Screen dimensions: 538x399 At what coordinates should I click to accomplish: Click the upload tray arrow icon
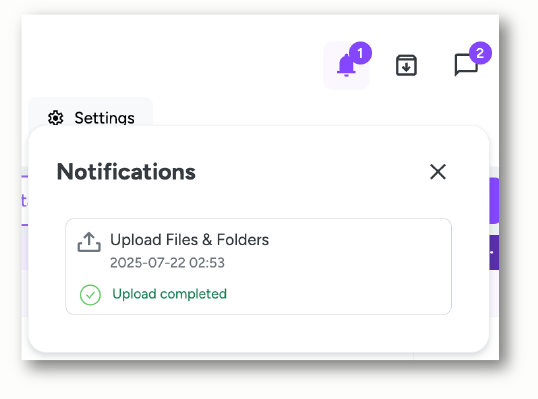click(x=89, y=242)
